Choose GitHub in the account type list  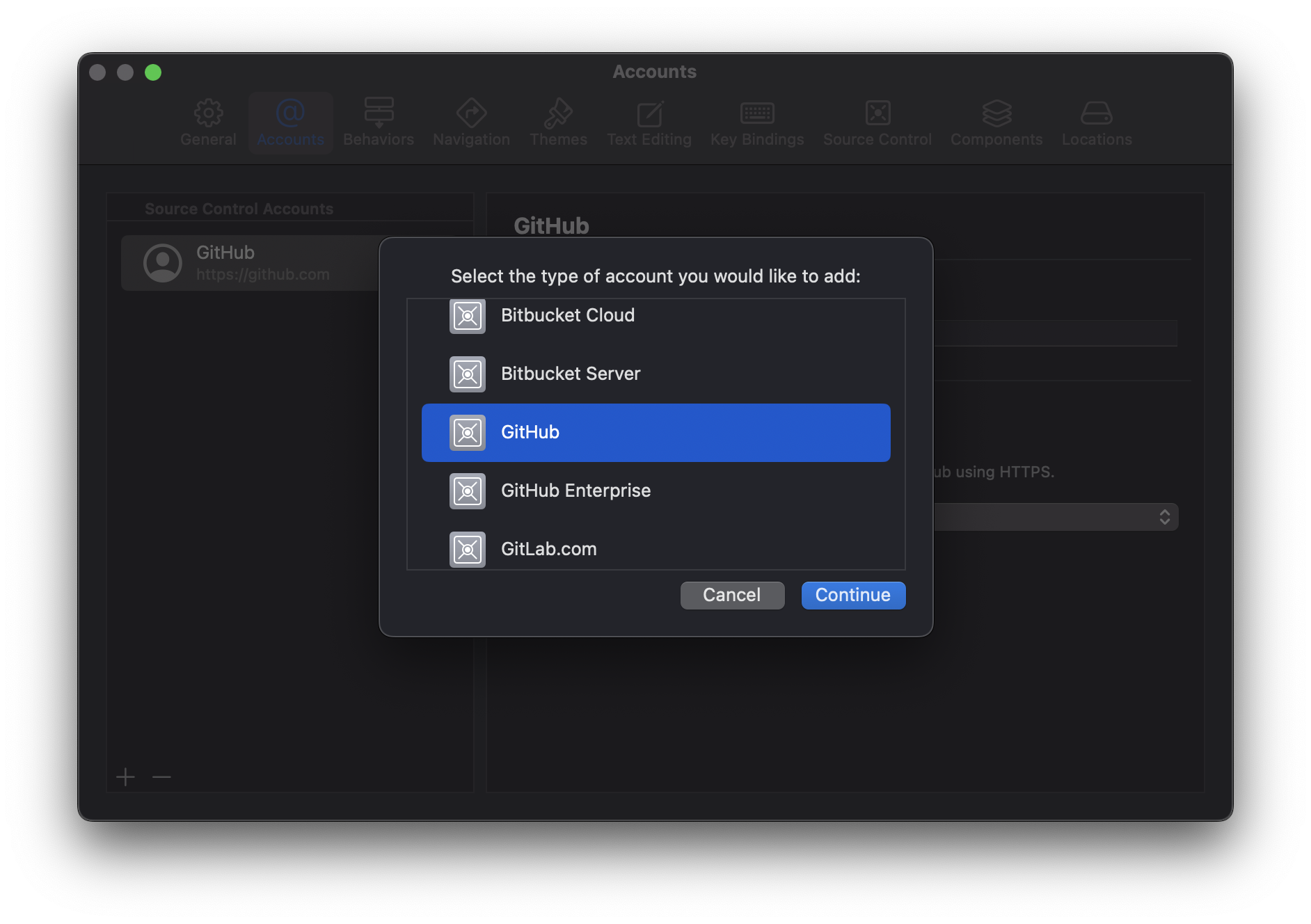[655, 433]
